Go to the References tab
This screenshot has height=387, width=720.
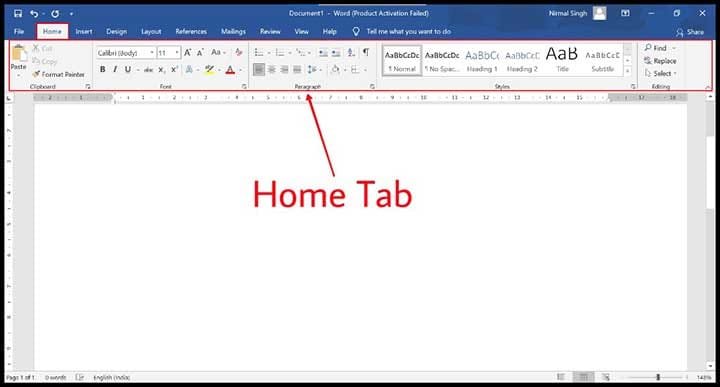[191, 31]
